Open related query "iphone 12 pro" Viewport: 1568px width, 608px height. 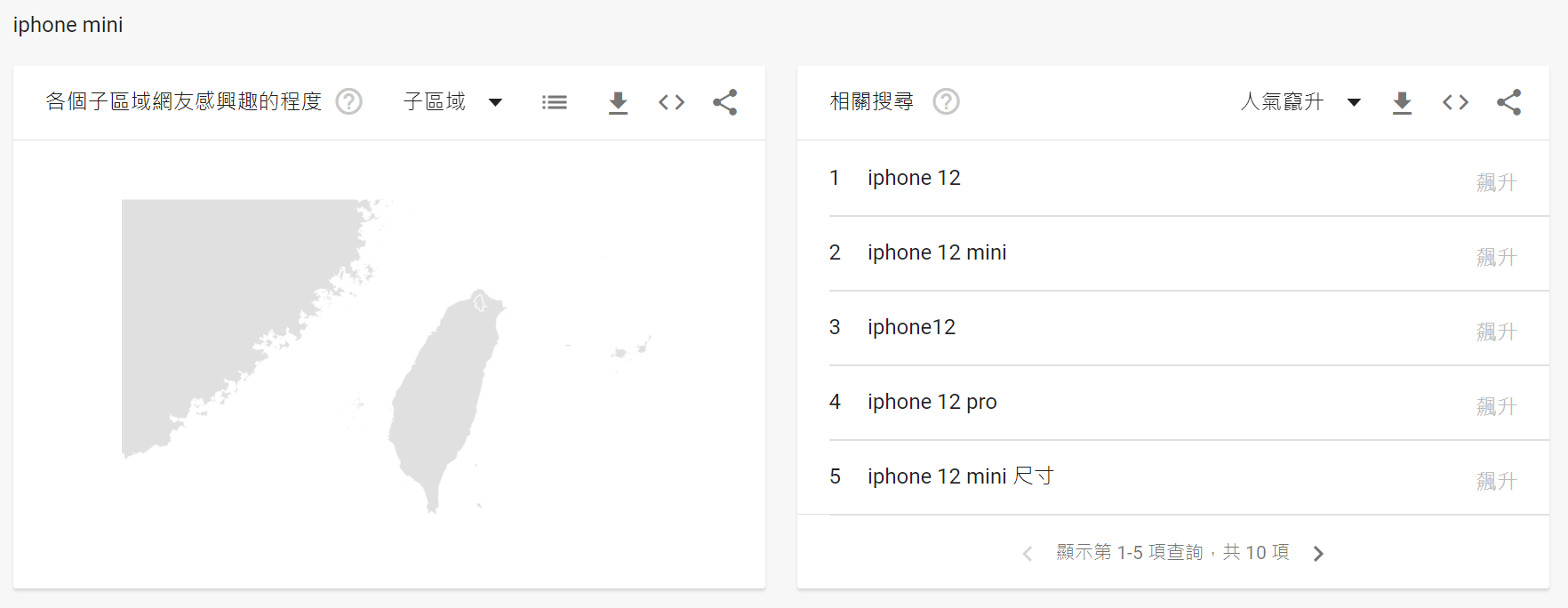[1173, 402]
